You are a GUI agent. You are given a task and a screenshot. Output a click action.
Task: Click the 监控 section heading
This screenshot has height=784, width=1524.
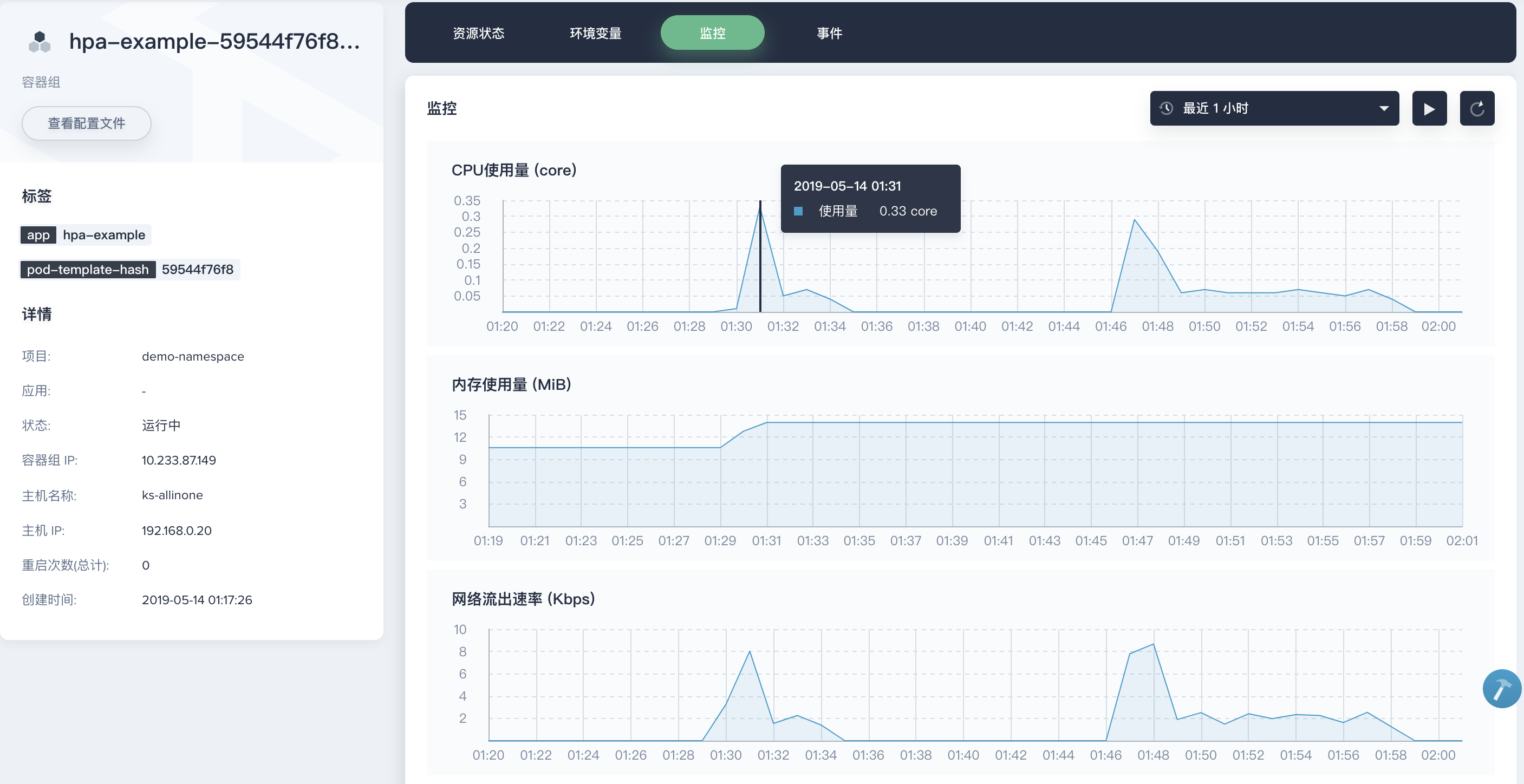[442, 108]
